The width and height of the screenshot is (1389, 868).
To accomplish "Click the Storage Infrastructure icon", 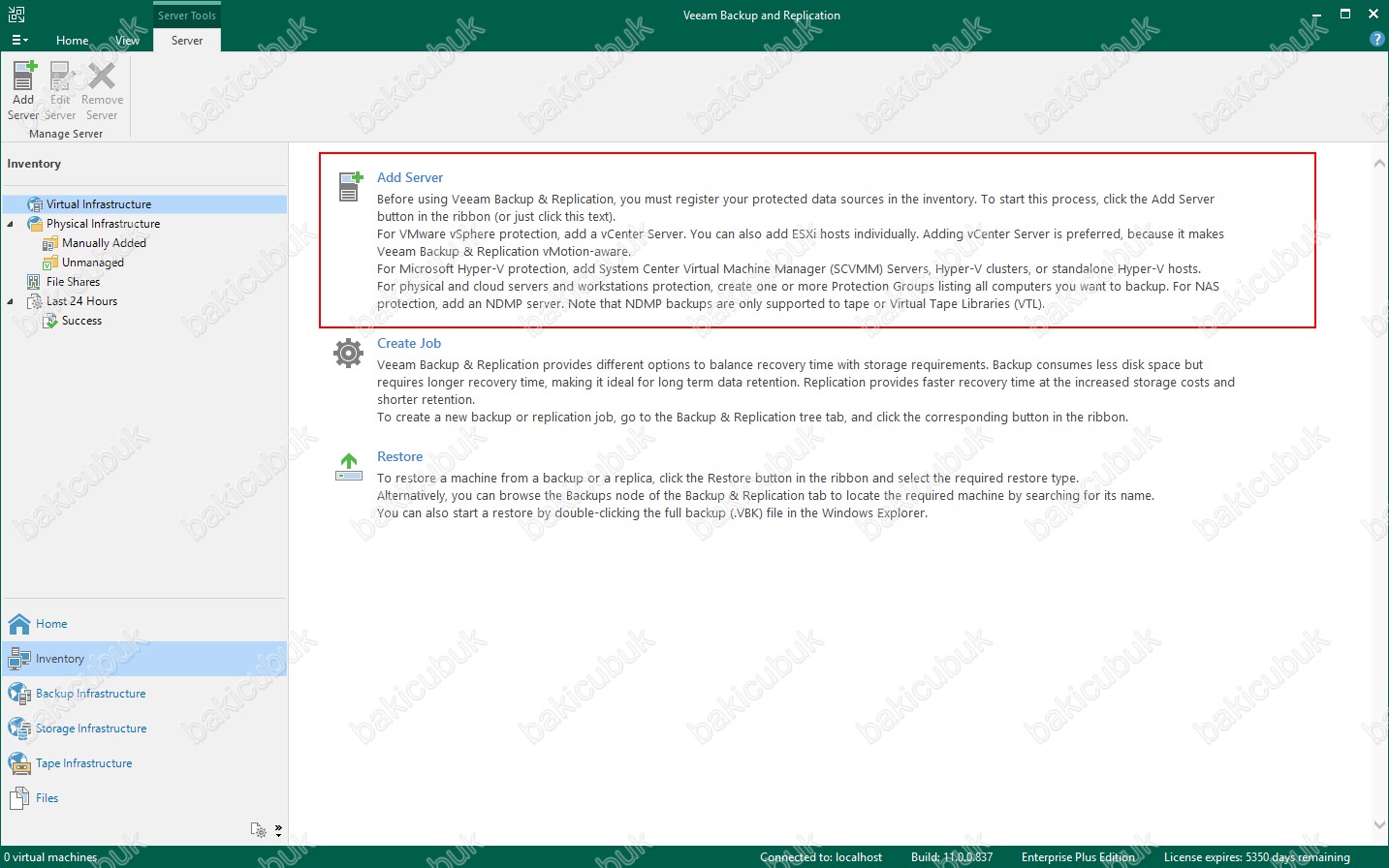I will pyautogui.click(x=19, y=728).
